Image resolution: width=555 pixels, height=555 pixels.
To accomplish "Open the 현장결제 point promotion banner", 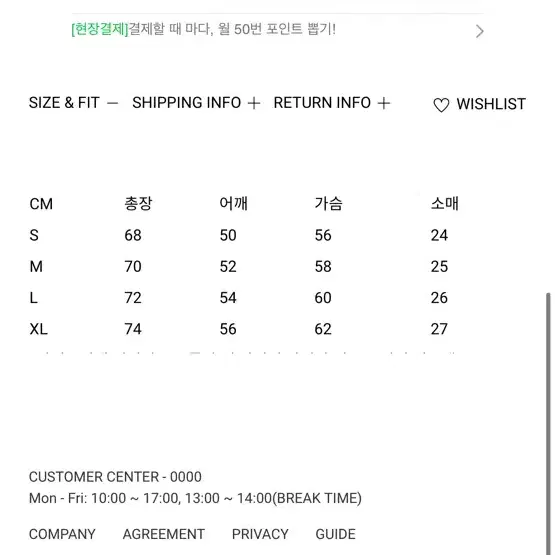I will point(204,29).
